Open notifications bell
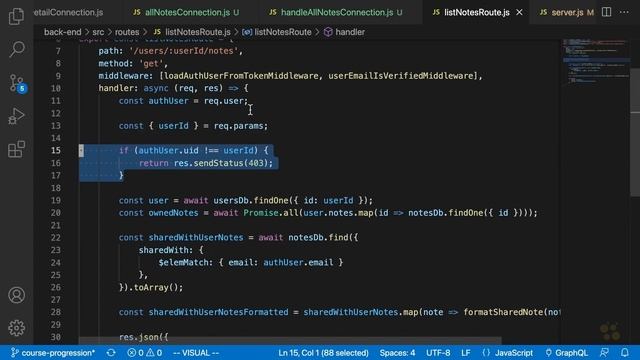Viewport: 640px width, 360px height. (625, 353)
